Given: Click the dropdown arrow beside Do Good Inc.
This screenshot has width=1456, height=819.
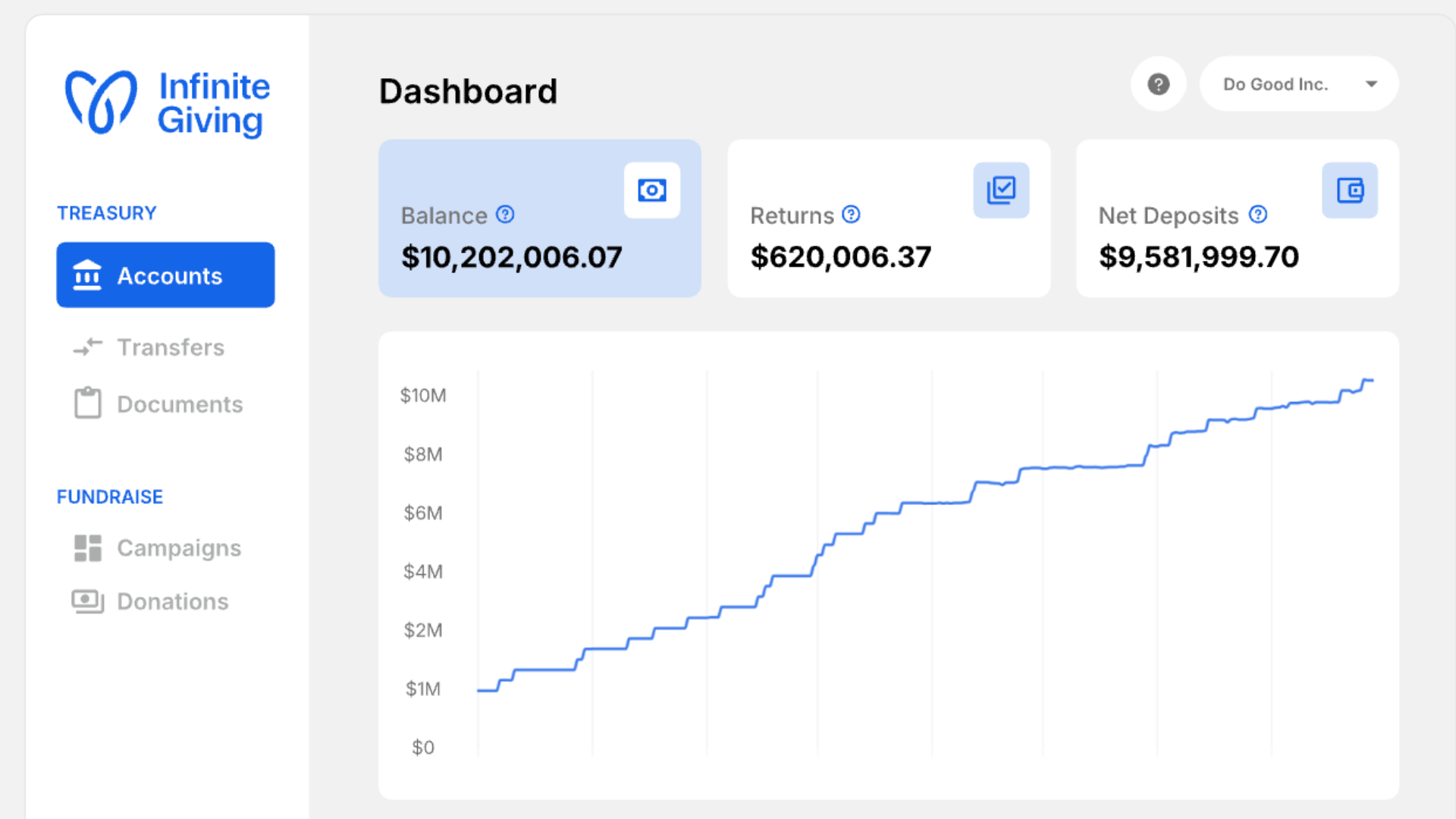Looking at the screenshot, I should pos(1371,84).
